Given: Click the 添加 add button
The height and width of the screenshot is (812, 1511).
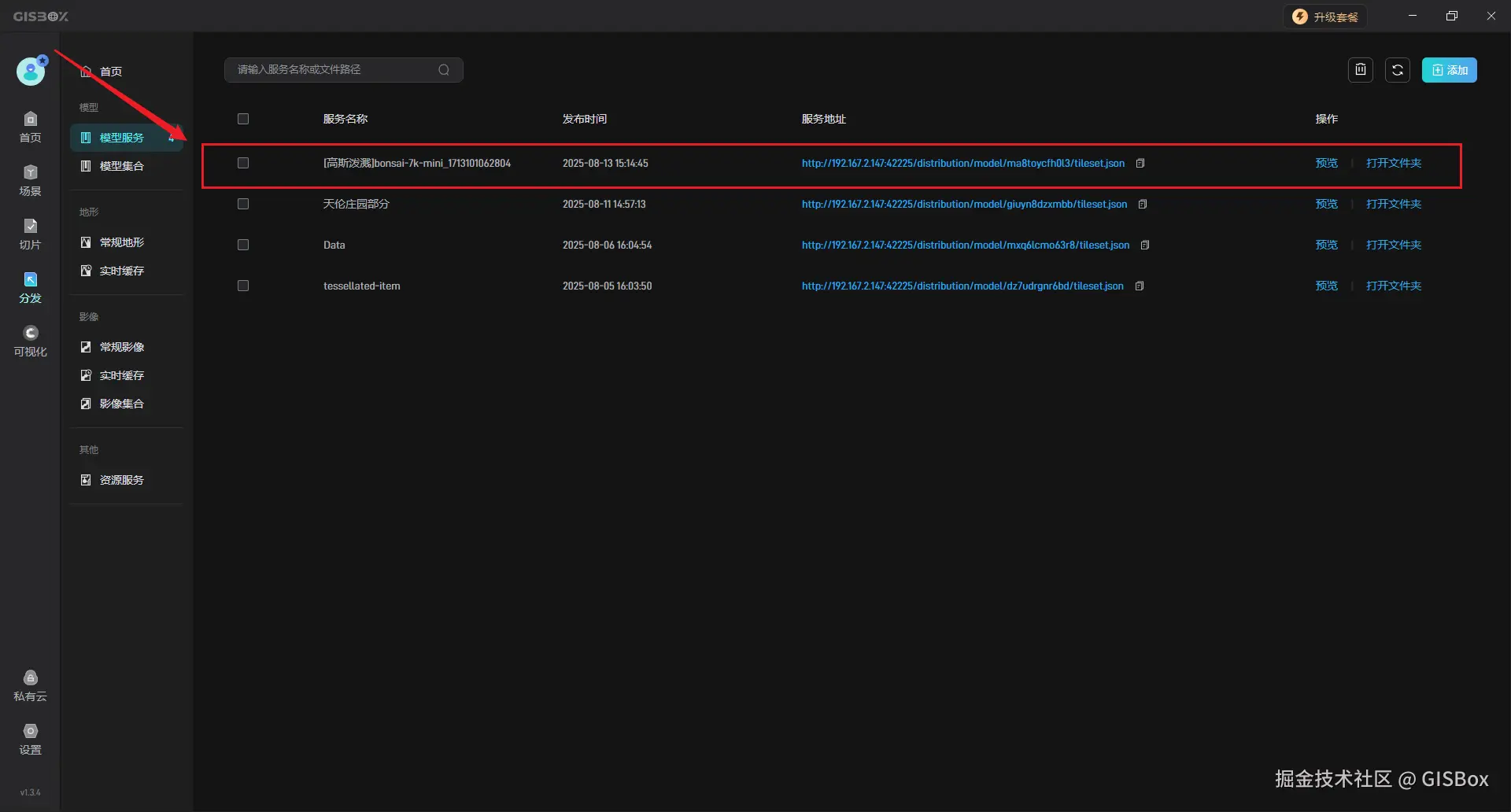Looking at the screenshot, I should click(1449, 70).
